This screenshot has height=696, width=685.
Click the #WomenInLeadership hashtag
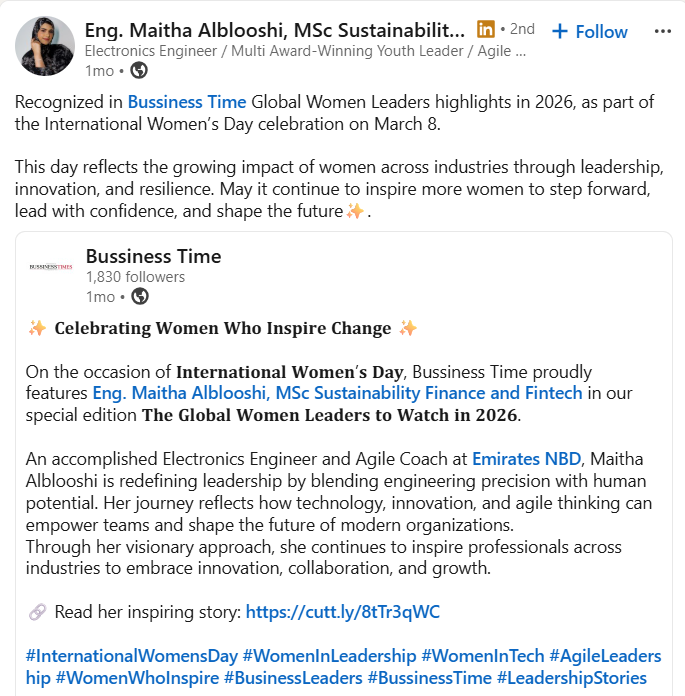click(329, 656)
